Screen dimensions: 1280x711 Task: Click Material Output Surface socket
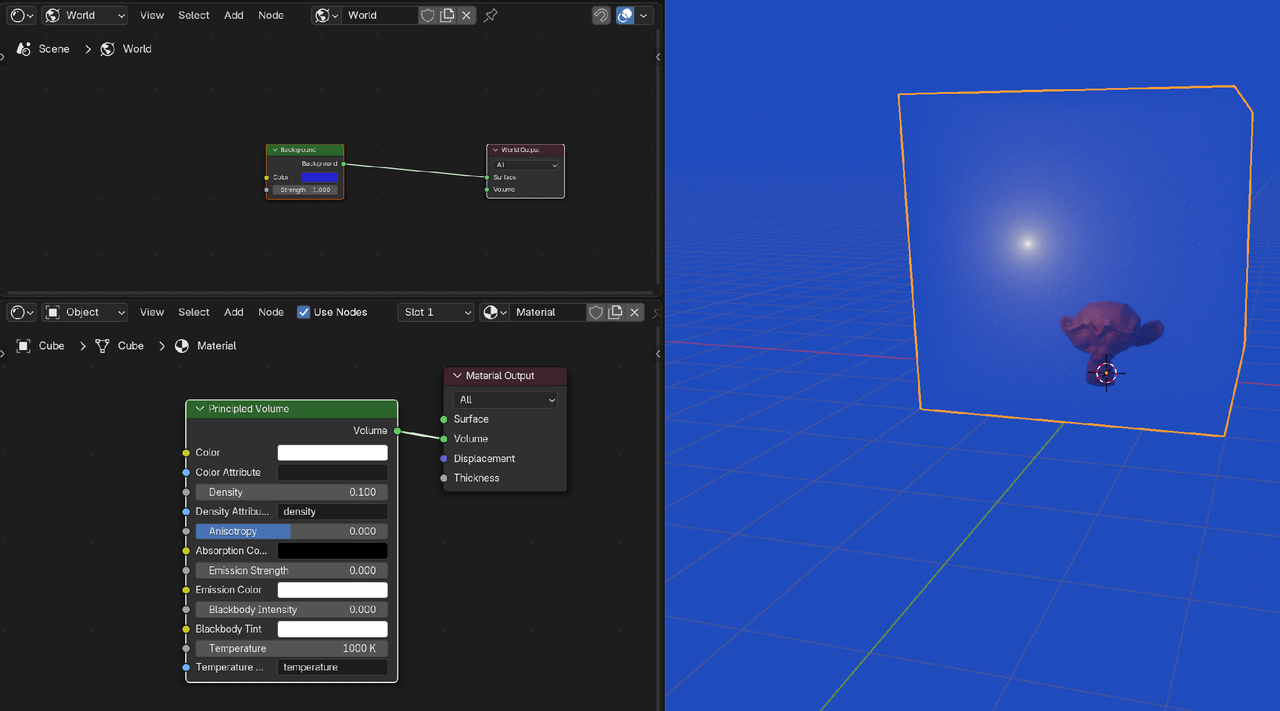point(444,419)
